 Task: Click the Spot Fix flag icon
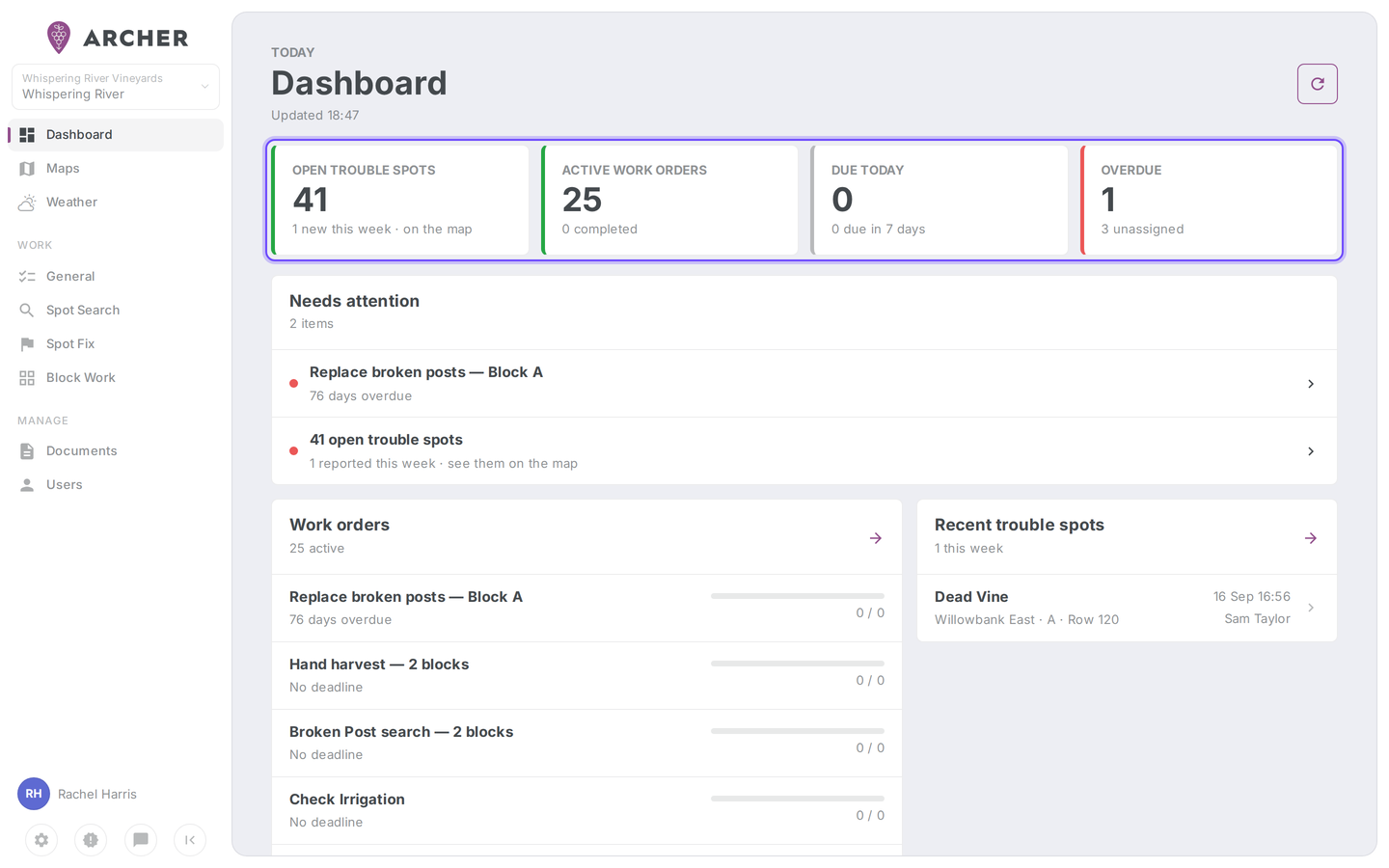[27, 344]
